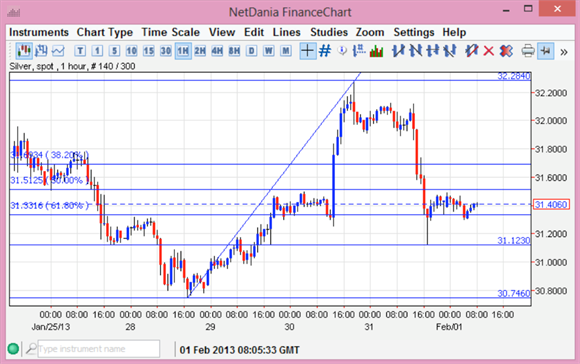Set time scale to Tick (T)
This screenshot has width=580, height=364.
(80, 51)
